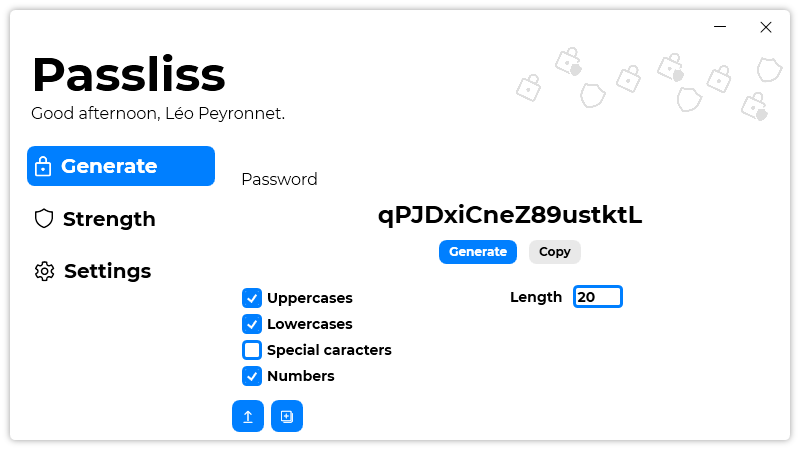800x450 pixels.
Task: Click the Copy button
Action: (555, 252)
